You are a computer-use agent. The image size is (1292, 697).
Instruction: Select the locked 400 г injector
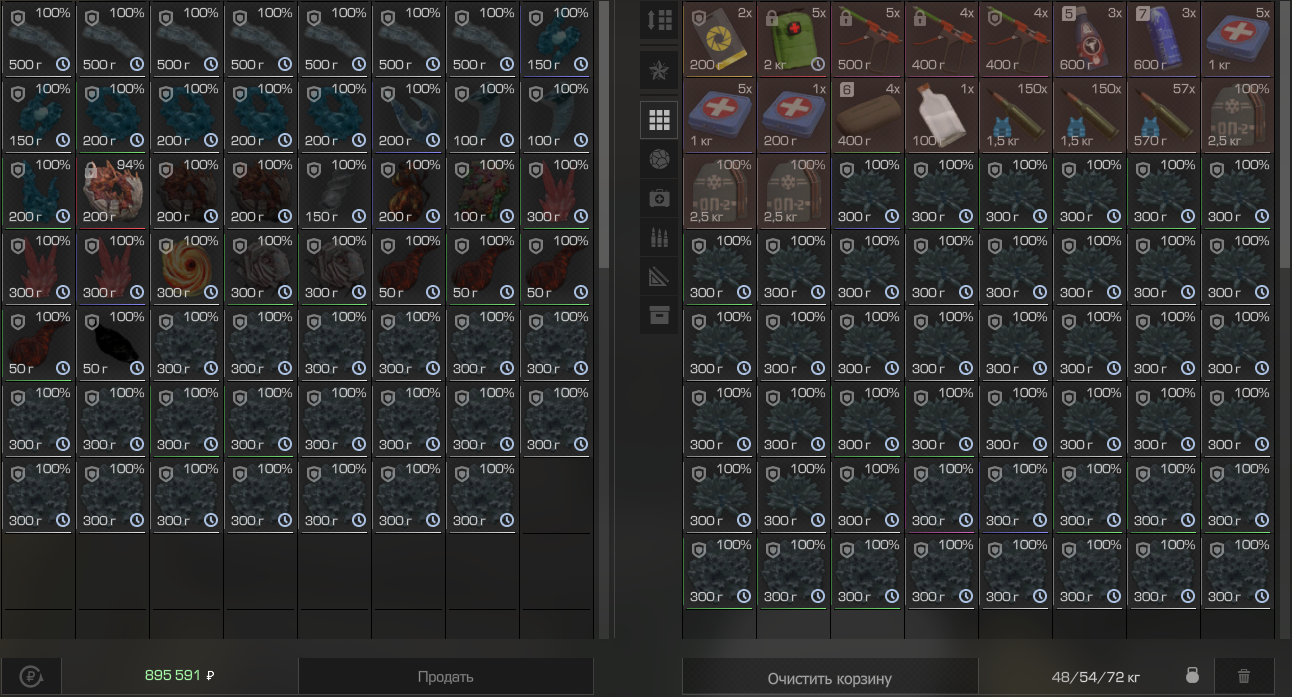[941, 39]
